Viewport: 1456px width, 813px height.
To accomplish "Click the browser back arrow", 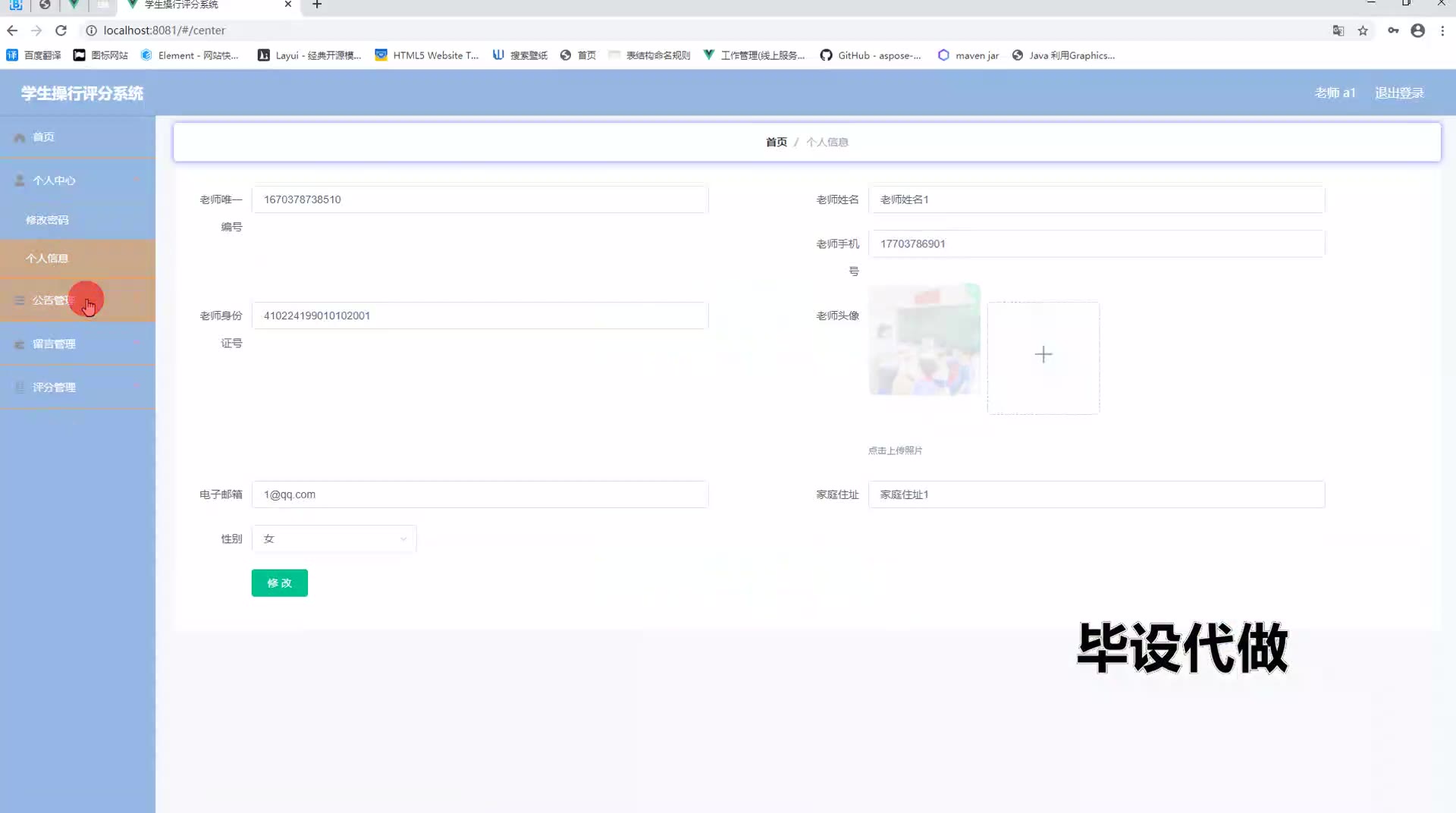I will coord(12,30).
